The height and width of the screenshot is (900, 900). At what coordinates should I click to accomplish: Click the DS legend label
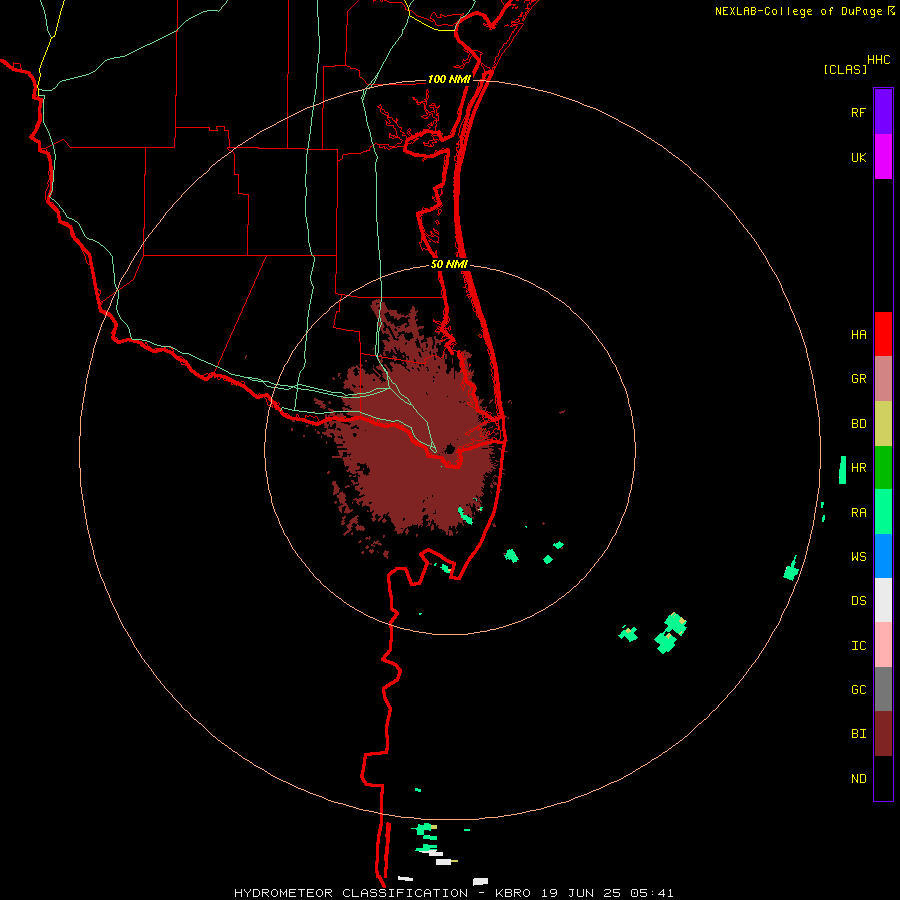(858, 601)
